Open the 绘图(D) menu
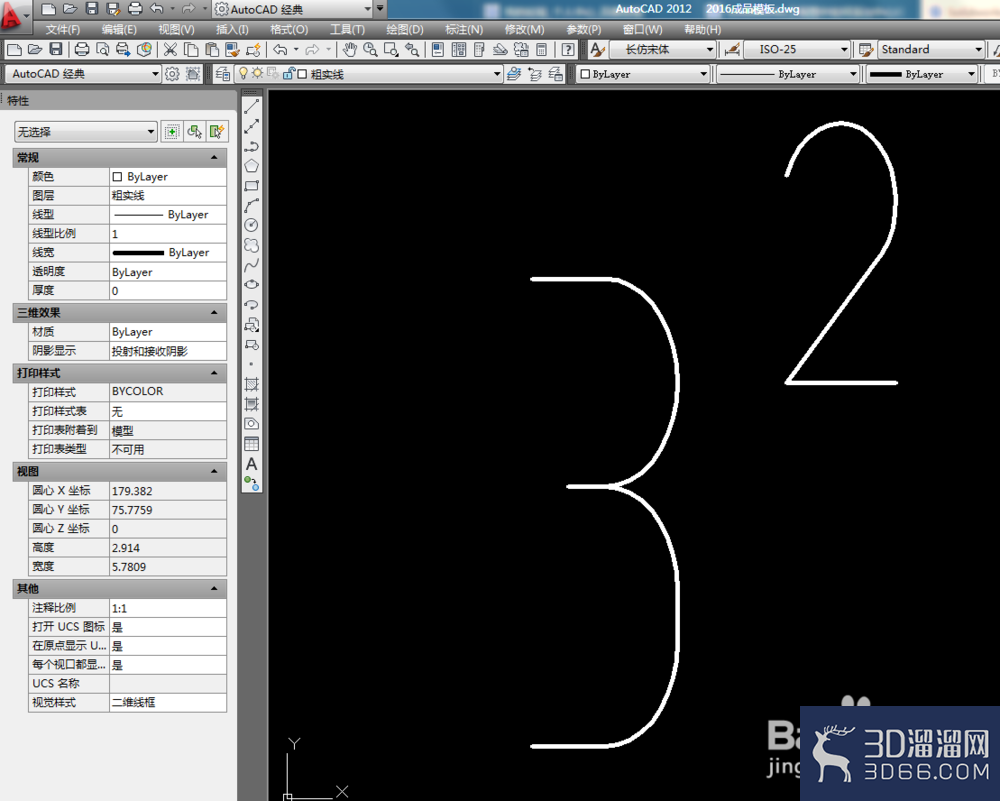This screenshot has height=801, width=1000. [404, 29]
